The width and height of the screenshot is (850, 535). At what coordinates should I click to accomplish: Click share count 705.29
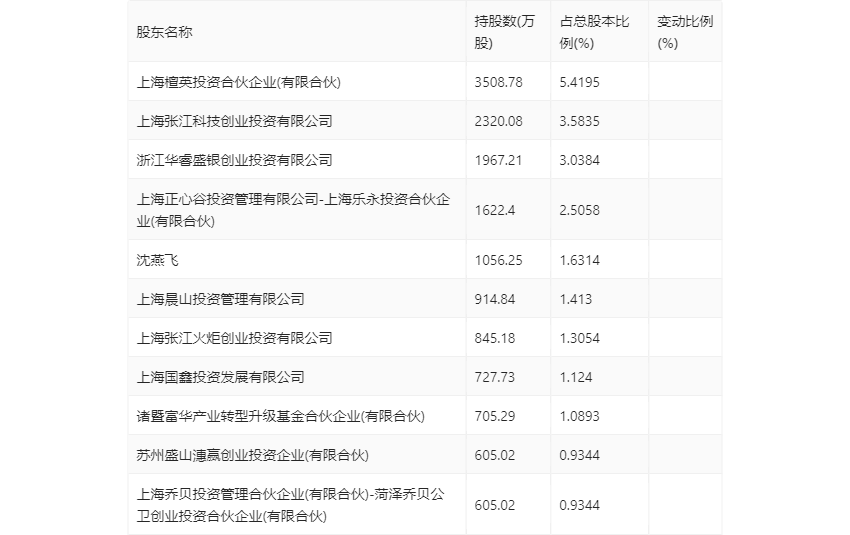(x=495, y=416)
